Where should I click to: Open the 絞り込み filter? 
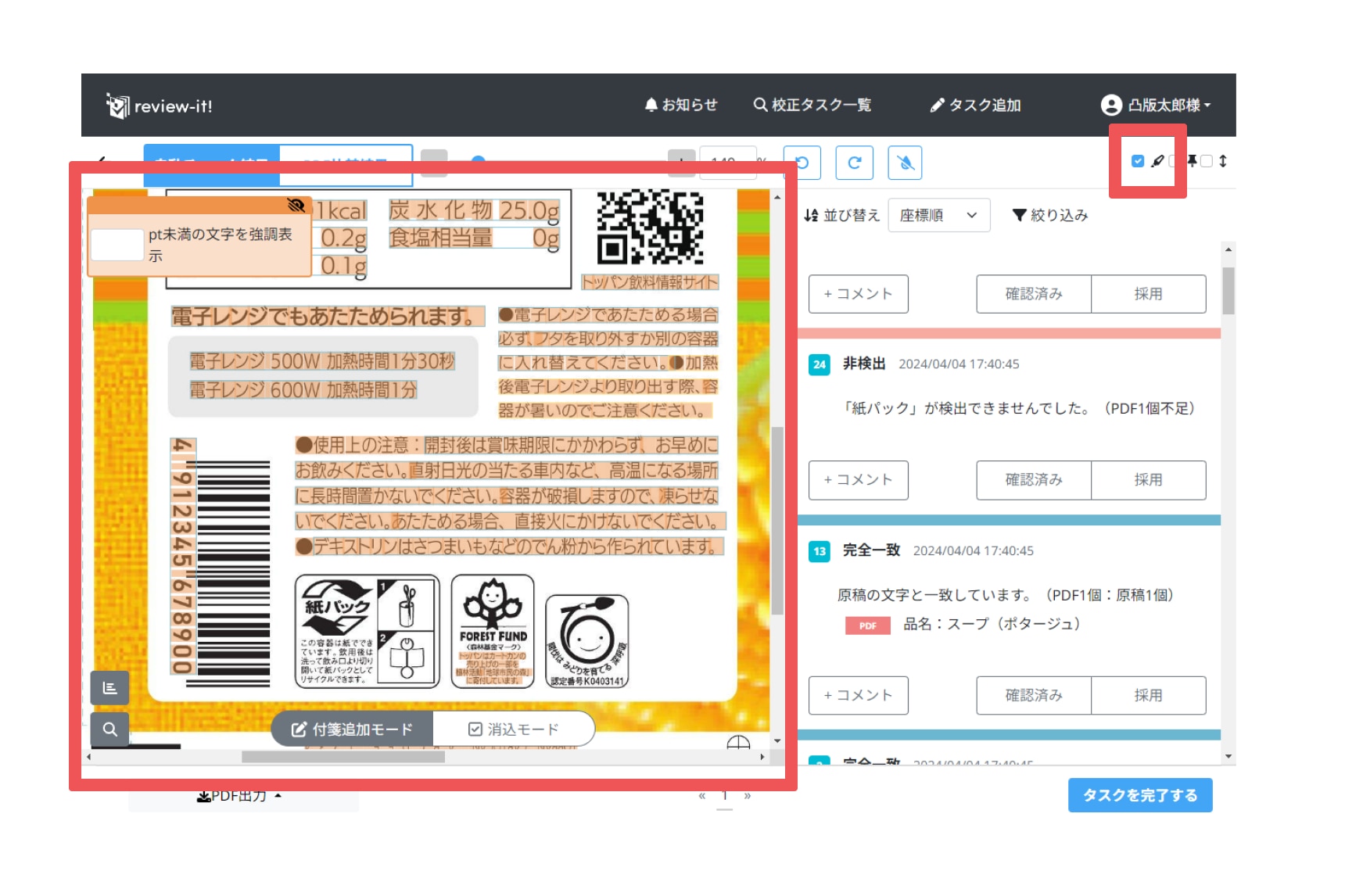pyautogui.click(x=1050, y=215)
